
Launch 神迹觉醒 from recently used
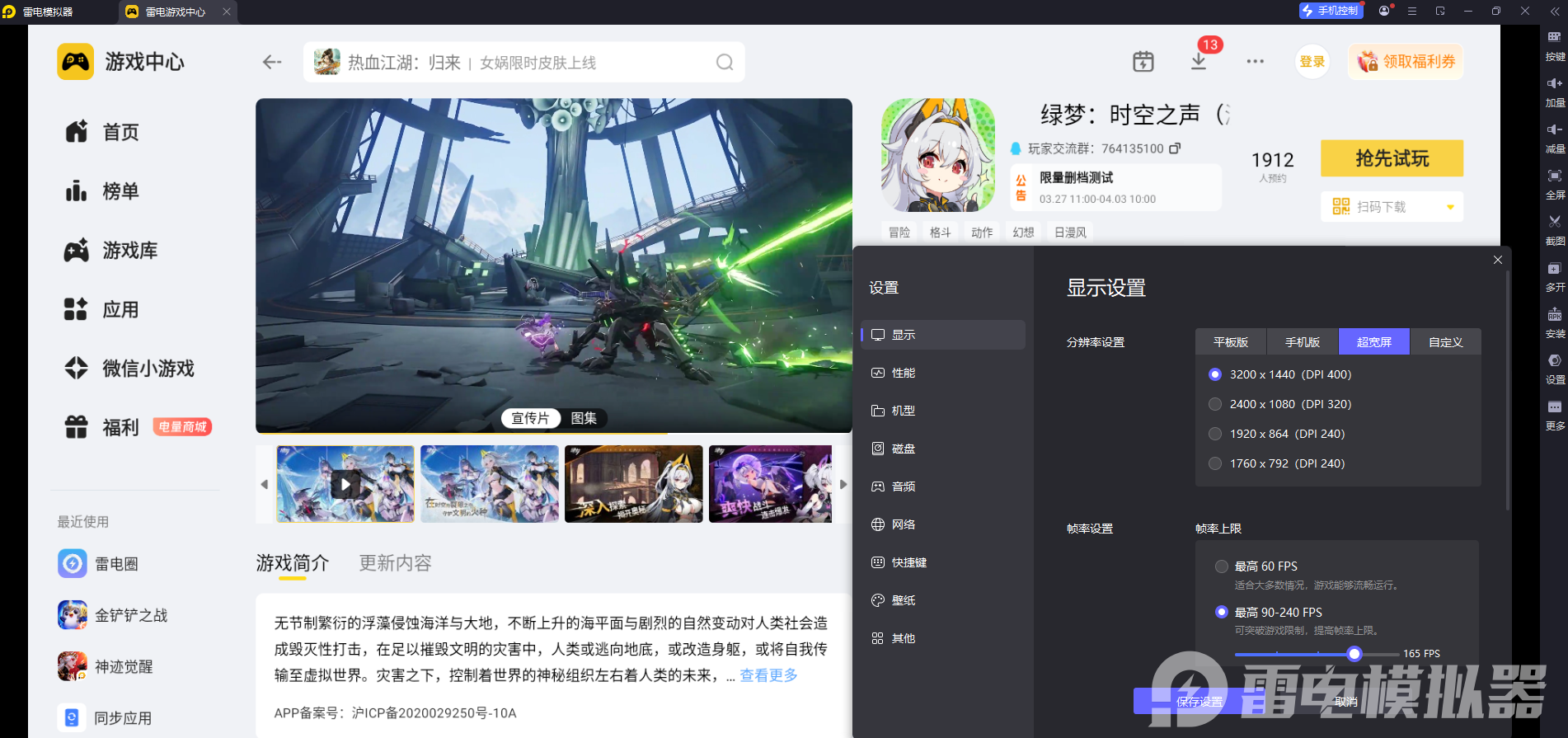point(106,666)
